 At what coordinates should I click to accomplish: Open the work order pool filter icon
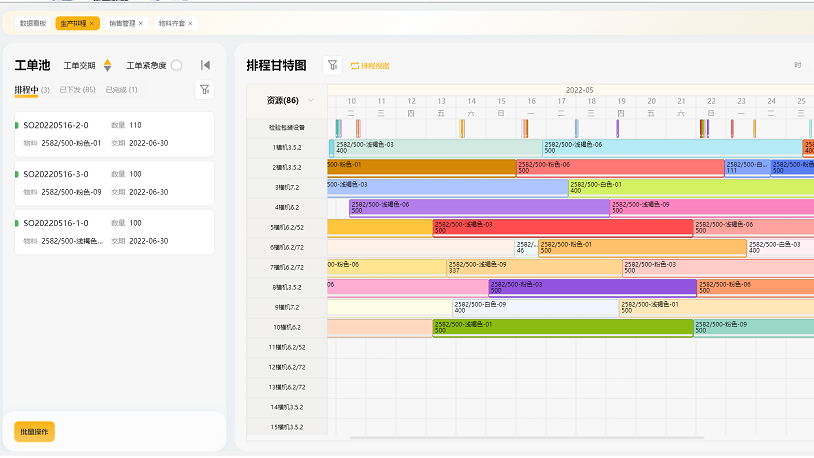click(x=205, y=90)
